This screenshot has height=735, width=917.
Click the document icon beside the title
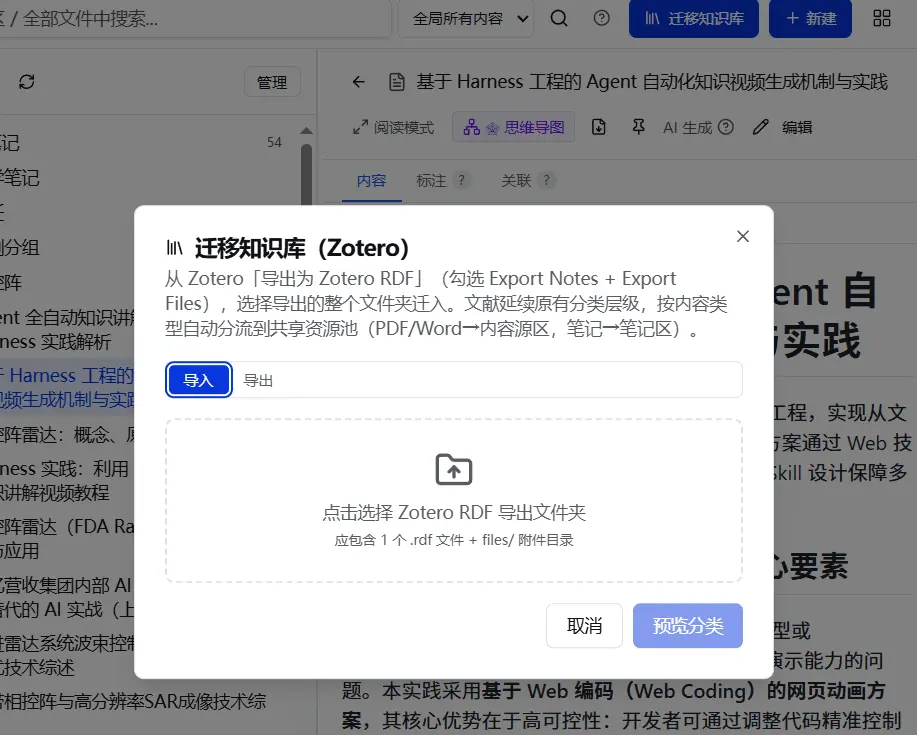[397, 82]
